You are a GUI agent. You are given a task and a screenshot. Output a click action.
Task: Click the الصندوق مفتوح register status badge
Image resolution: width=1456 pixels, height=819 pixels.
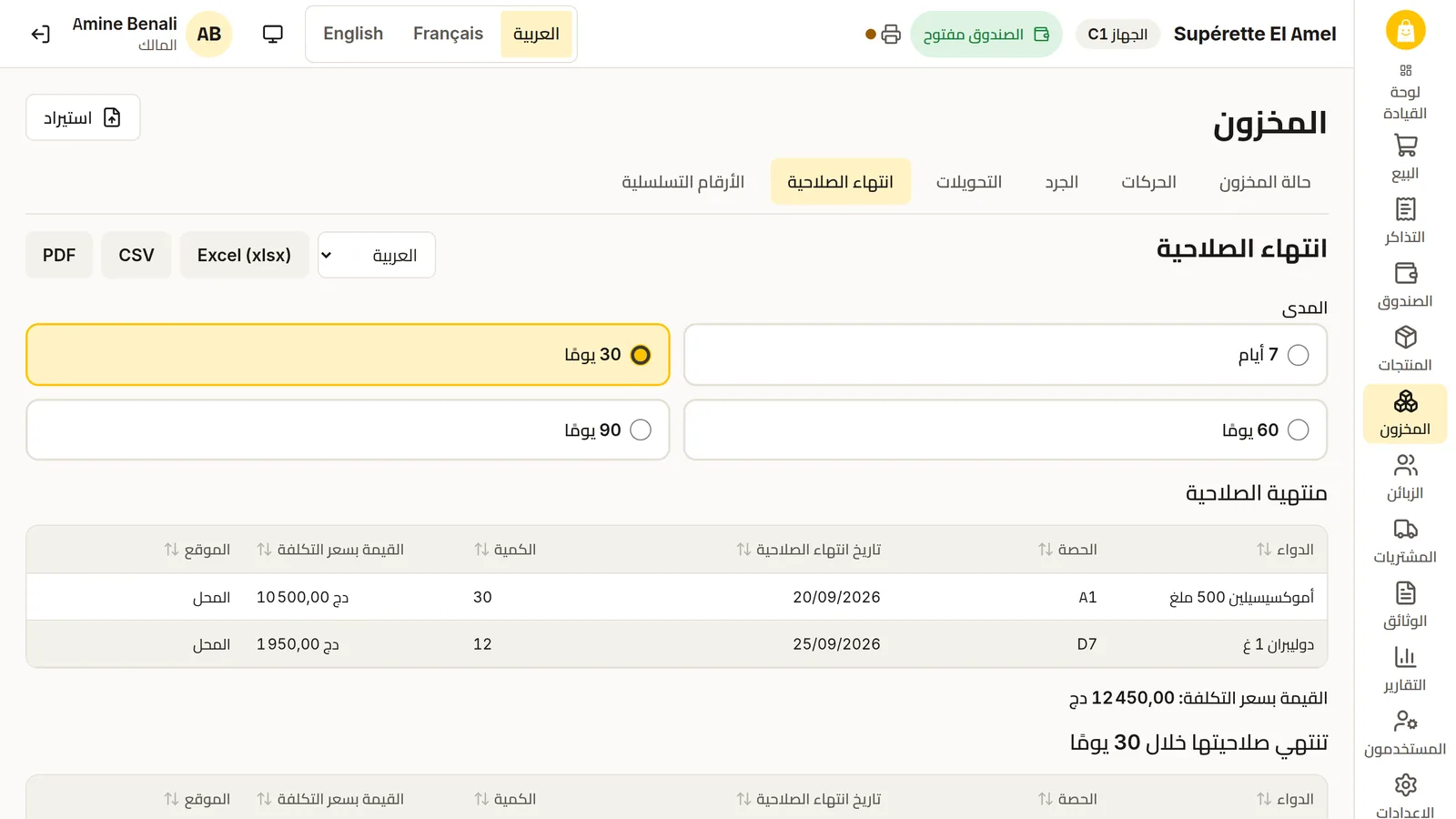[986, 35]
